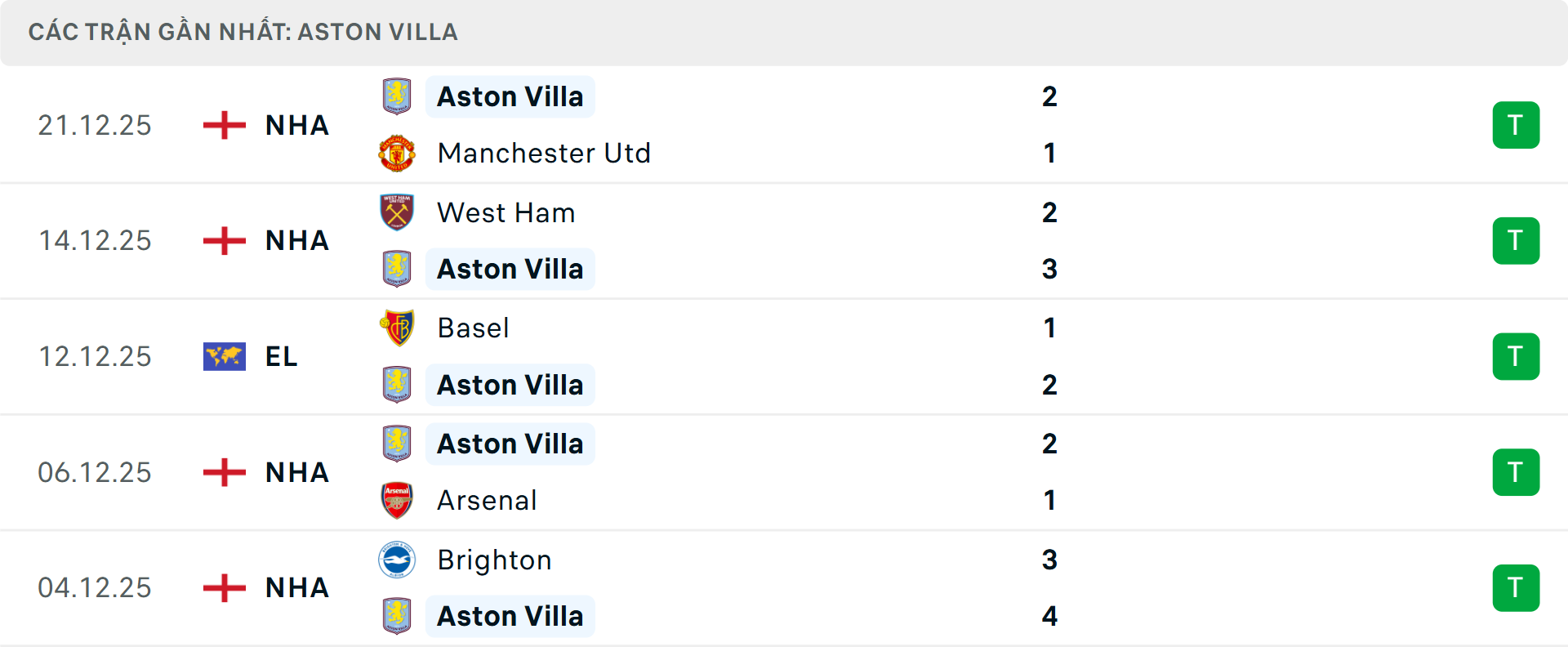
Task: Click the date 21.12.25
Action: point(95,125)
